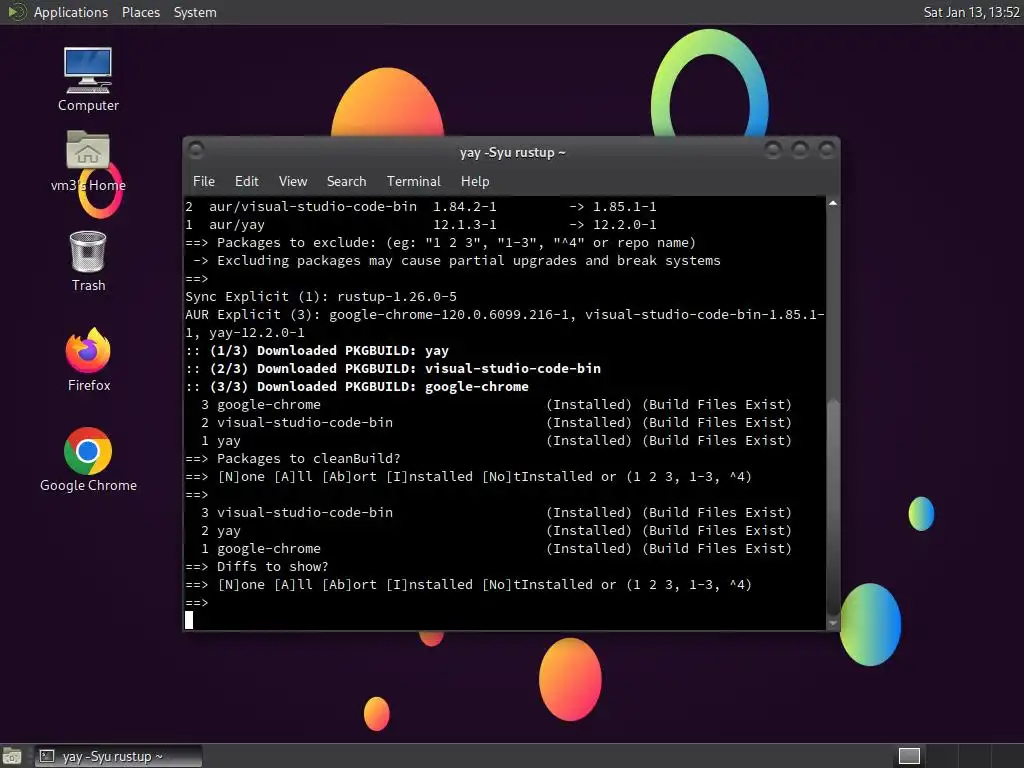
Task: Click the 'AUR Explicit (3)' line
Action: (x=505, y=323)
